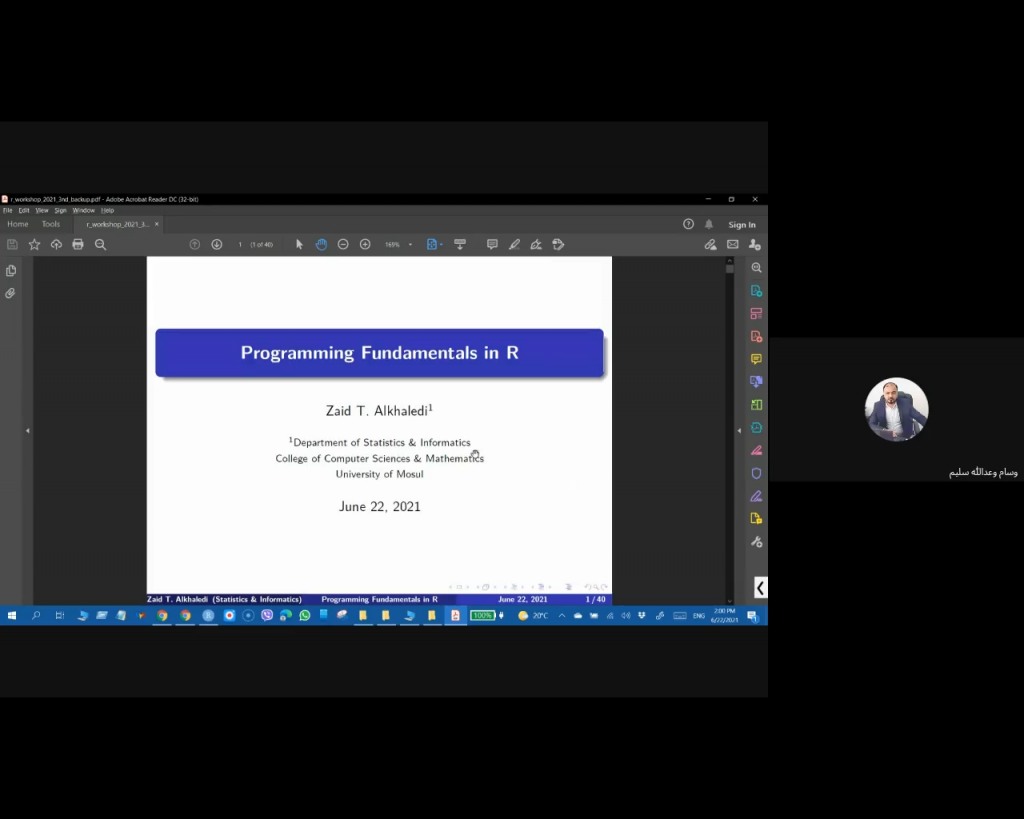Star this file with bookmark icon
Screen dimensions: 1024x819
pyautogui.click(x=34, y=244)
